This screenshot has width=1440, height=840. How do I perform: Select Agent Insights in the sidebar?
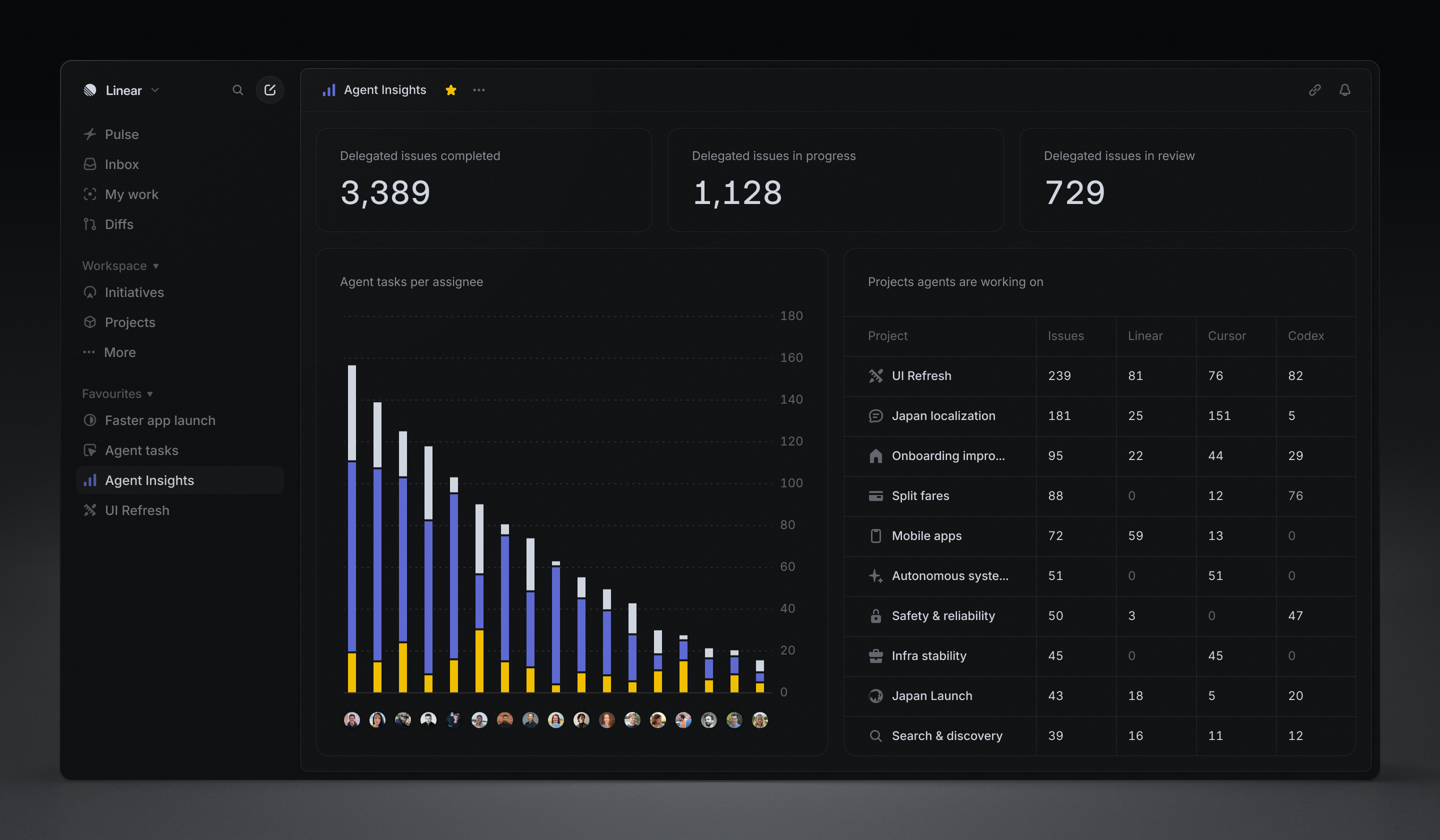coord(179,480)
